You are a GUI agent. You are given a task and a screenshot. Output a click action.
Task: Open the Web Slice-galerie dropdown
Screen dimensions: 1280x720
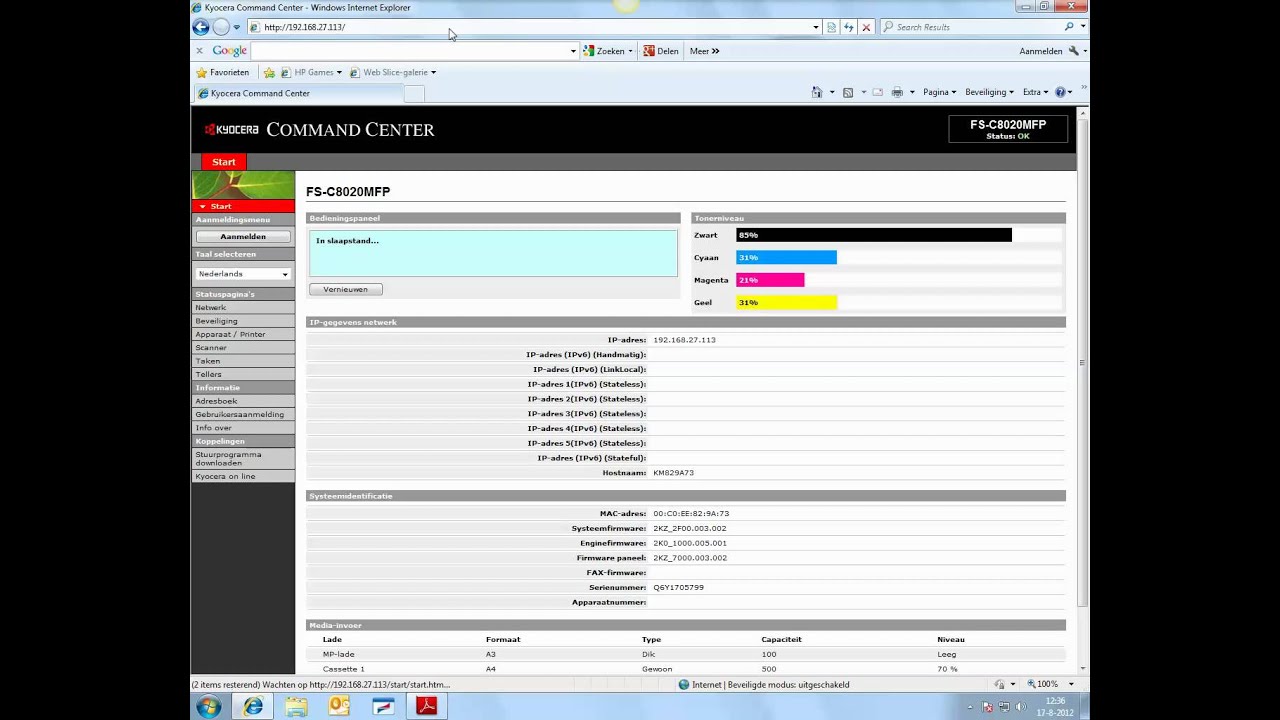(x=392, y=72)
